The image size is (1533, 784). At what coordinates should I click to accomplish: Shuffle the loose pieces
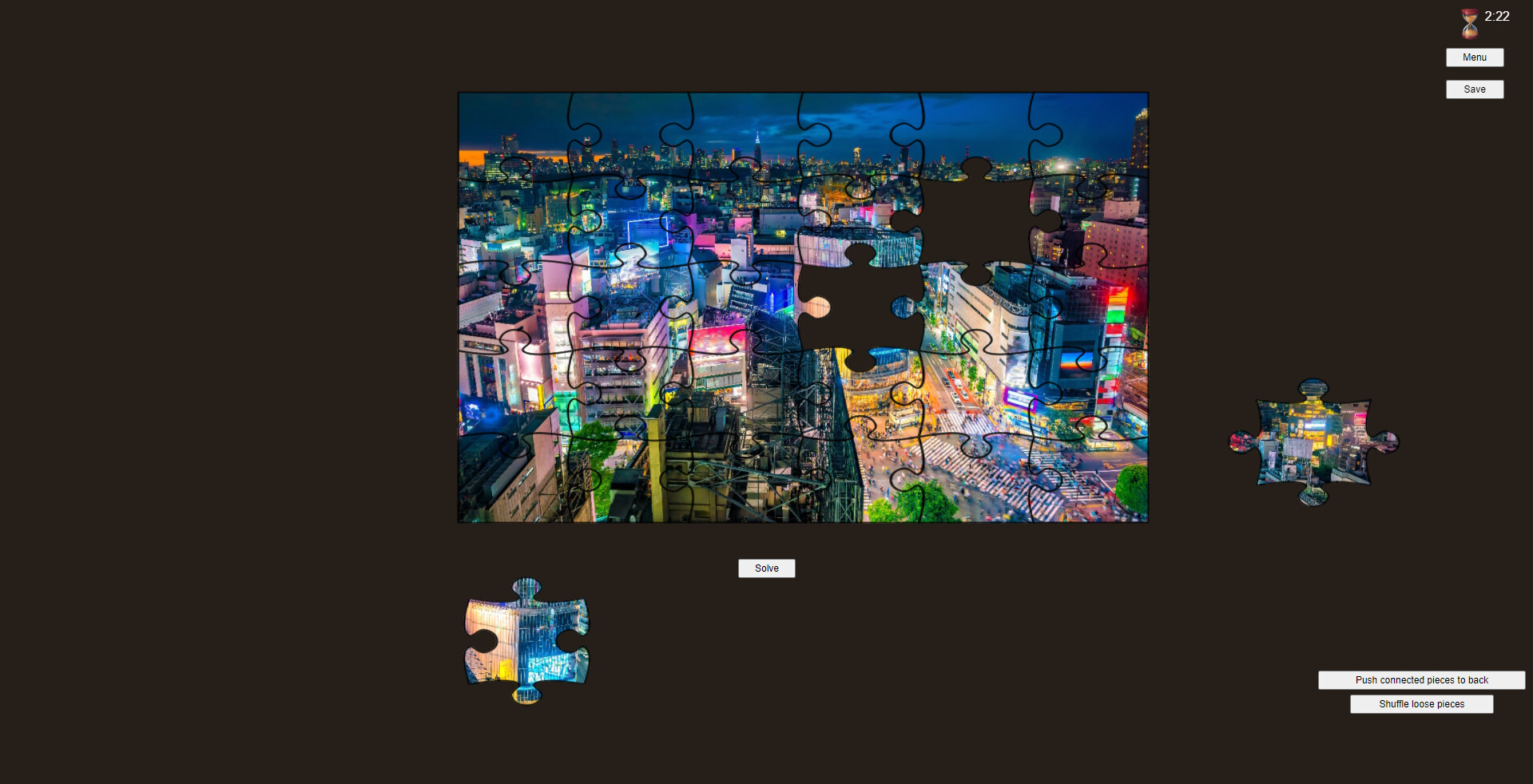[1420, 704]
